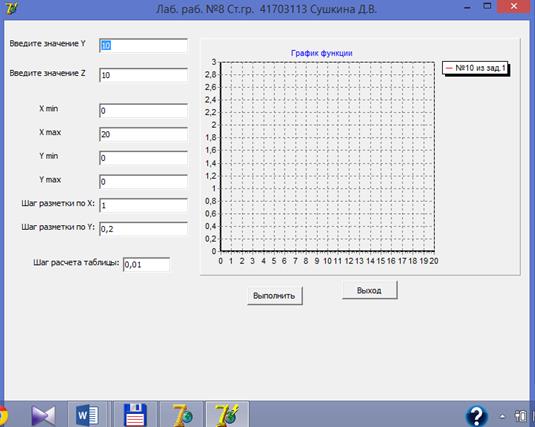The image size is (535, 427).
Task: Select the Шаг разметки по X field
Action: (143, 205)
